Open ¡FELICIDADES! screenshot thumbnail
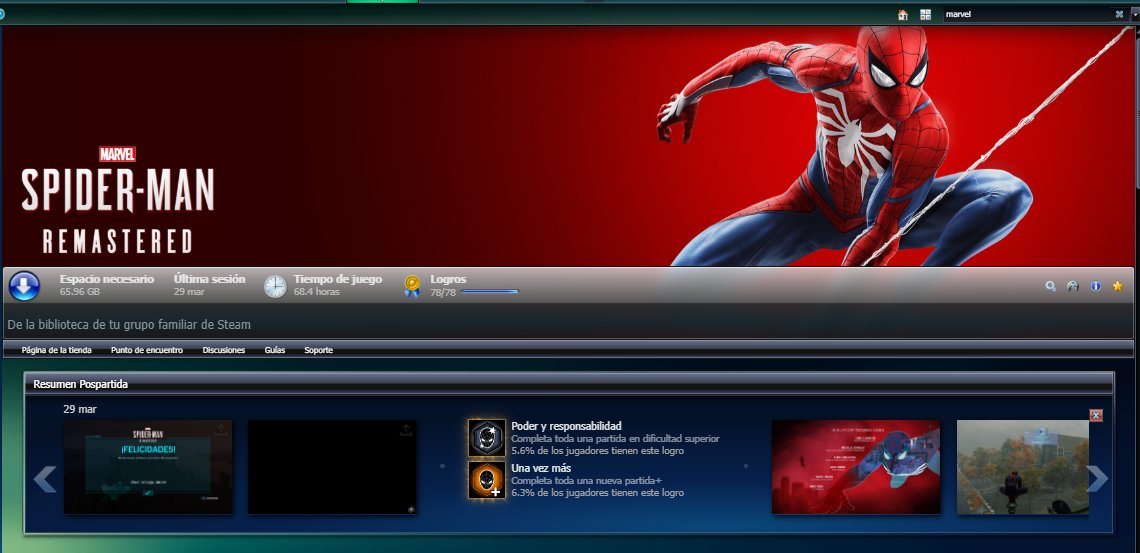The image size is (1140, 553). point(148,467)
